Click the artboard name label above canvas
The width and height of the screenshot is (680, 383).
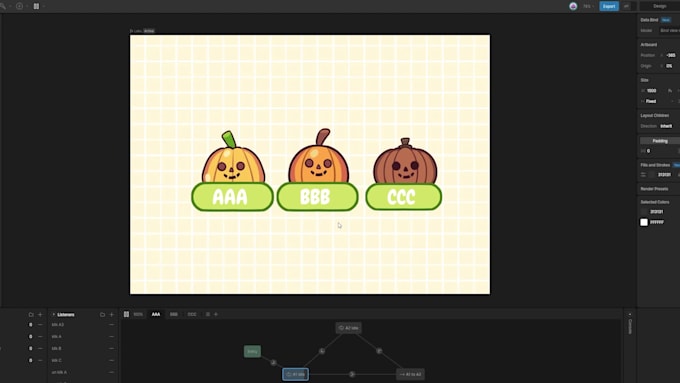pyautogui.click(x=142, y=31)
